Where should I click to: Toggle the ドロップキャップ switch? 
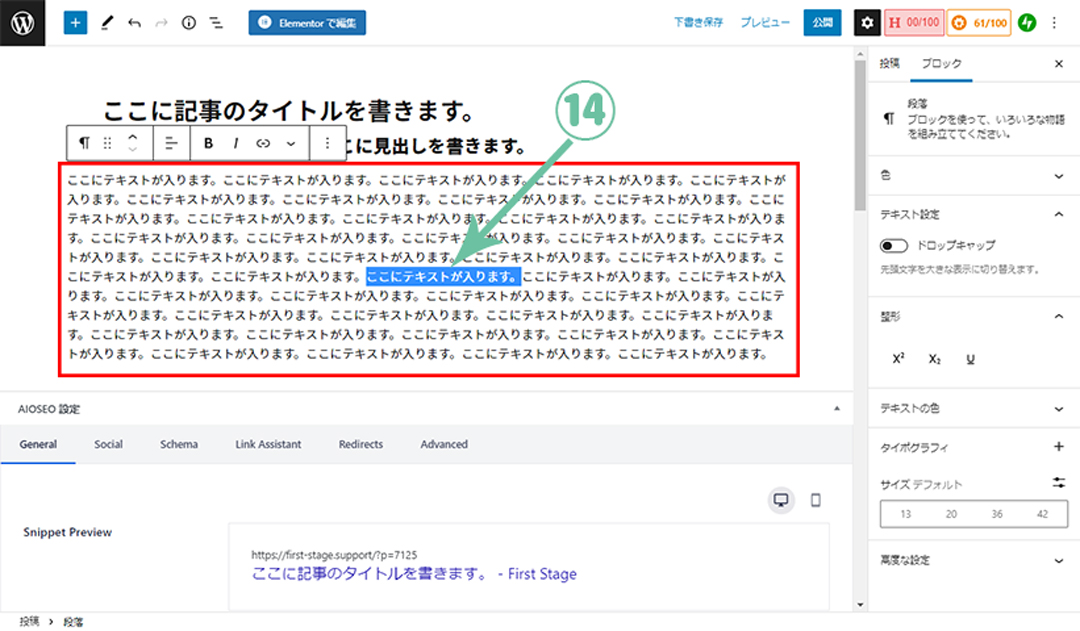(893, 246)
